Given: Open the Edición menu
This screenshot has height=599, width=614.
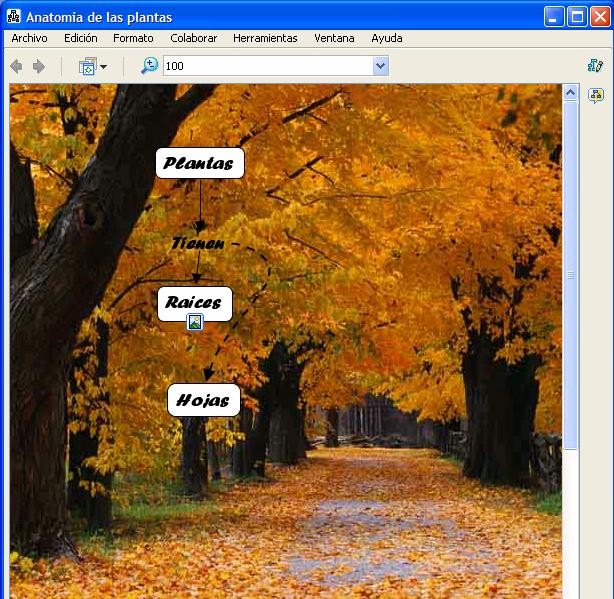Looking at the screenshot, I should click(x=81, y=38).
